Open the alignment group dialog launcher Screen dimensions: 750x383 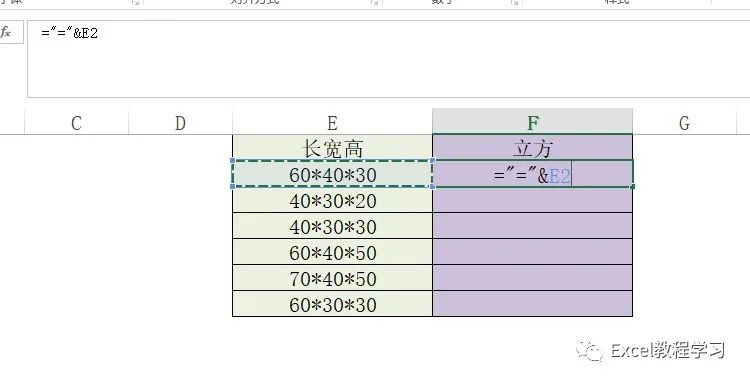(375, 2)
